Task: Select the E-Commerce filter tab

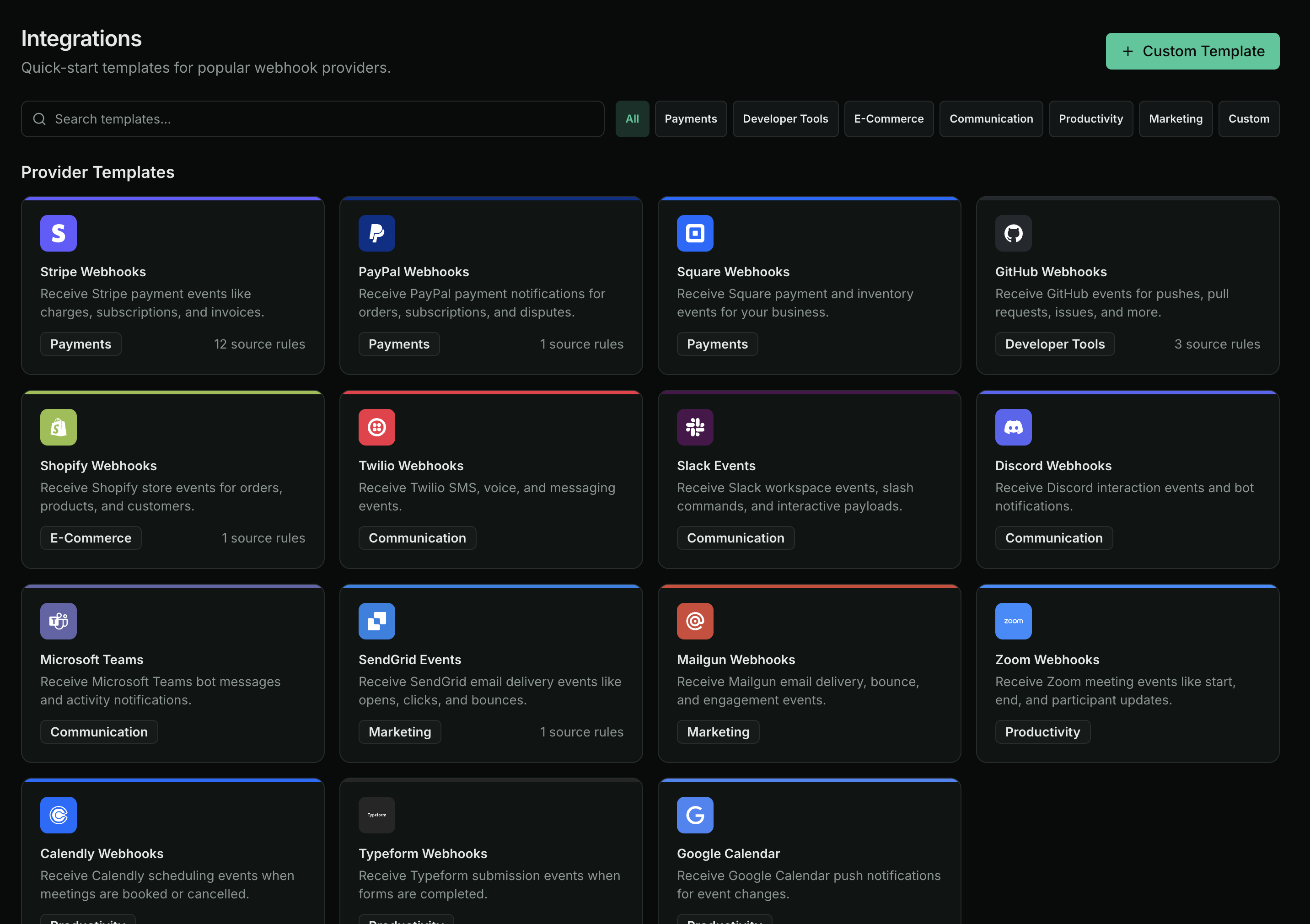Action: [x=888, y=119]
